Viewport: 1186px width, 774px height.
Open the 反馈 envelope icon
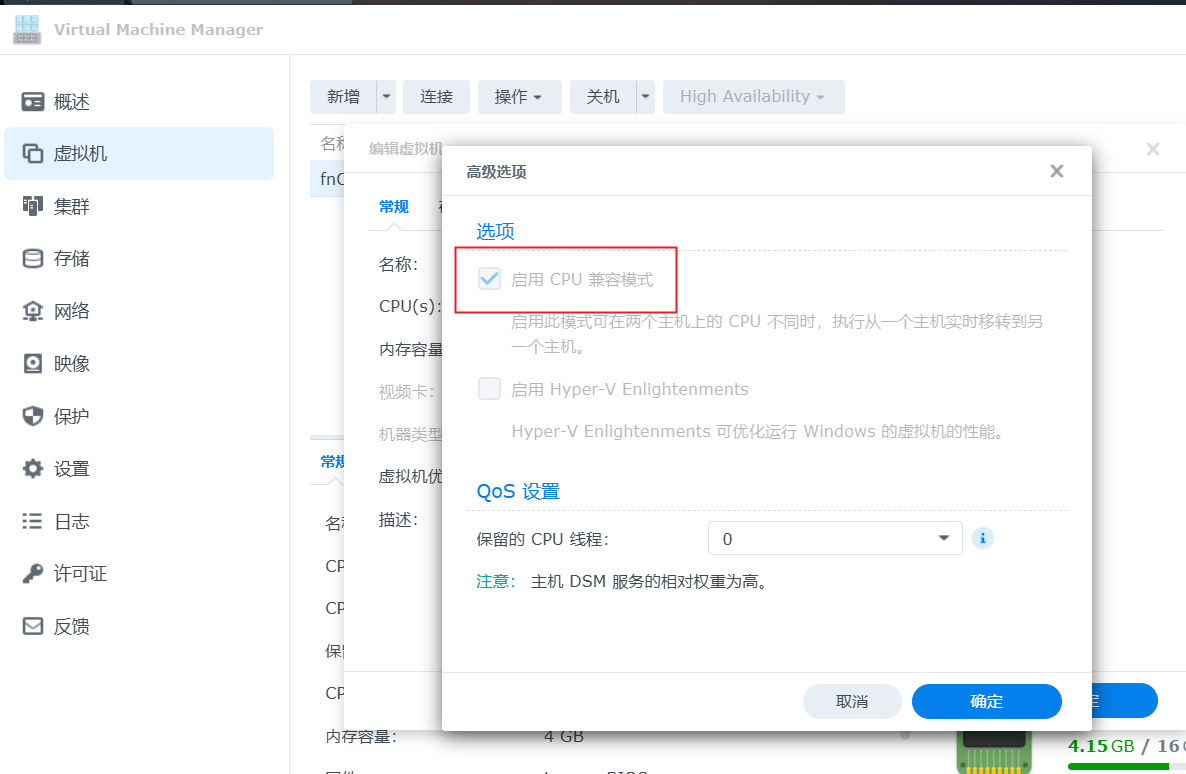[x=33, y=626]
